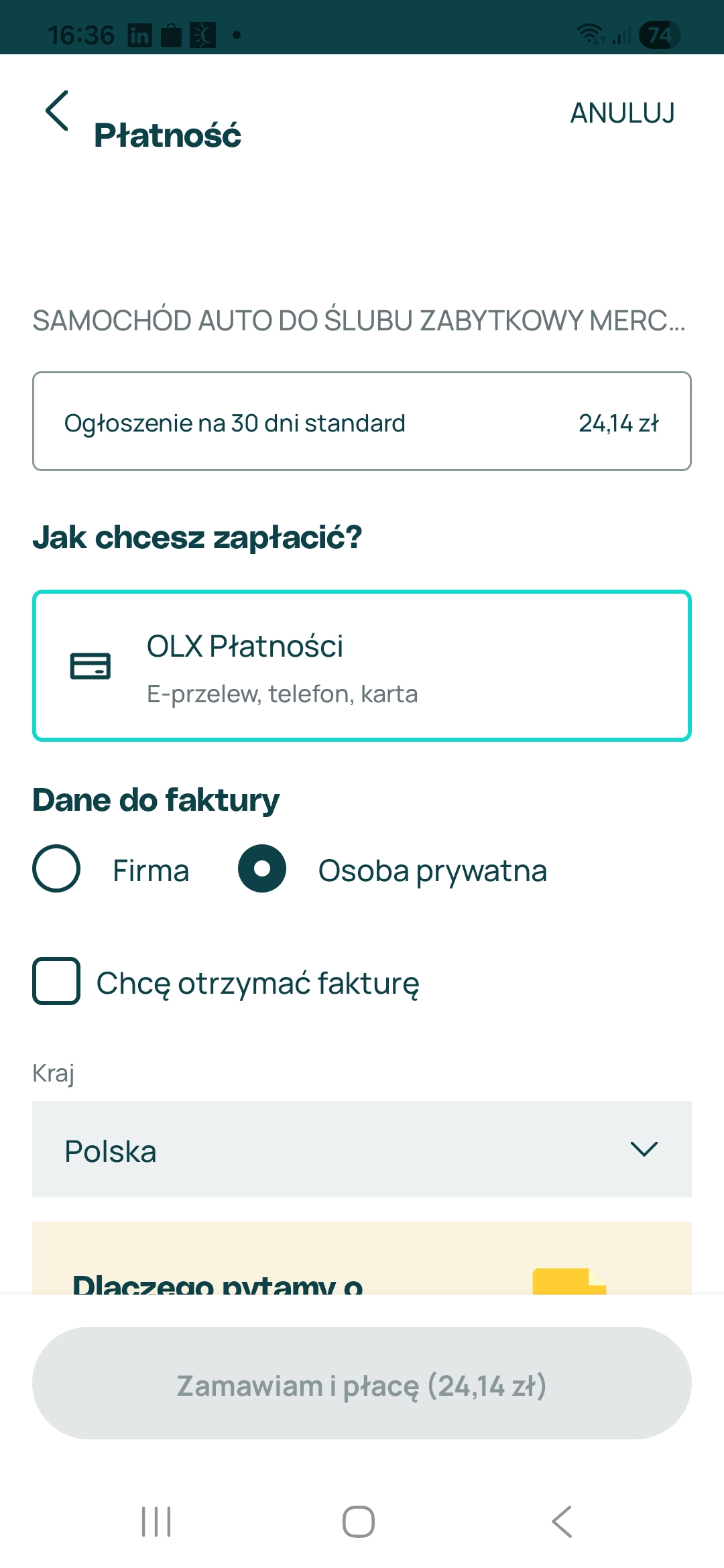Select the Firma radio button
Image resolution: width=724 pixels, height=1568 pixels.
(57, 868)
